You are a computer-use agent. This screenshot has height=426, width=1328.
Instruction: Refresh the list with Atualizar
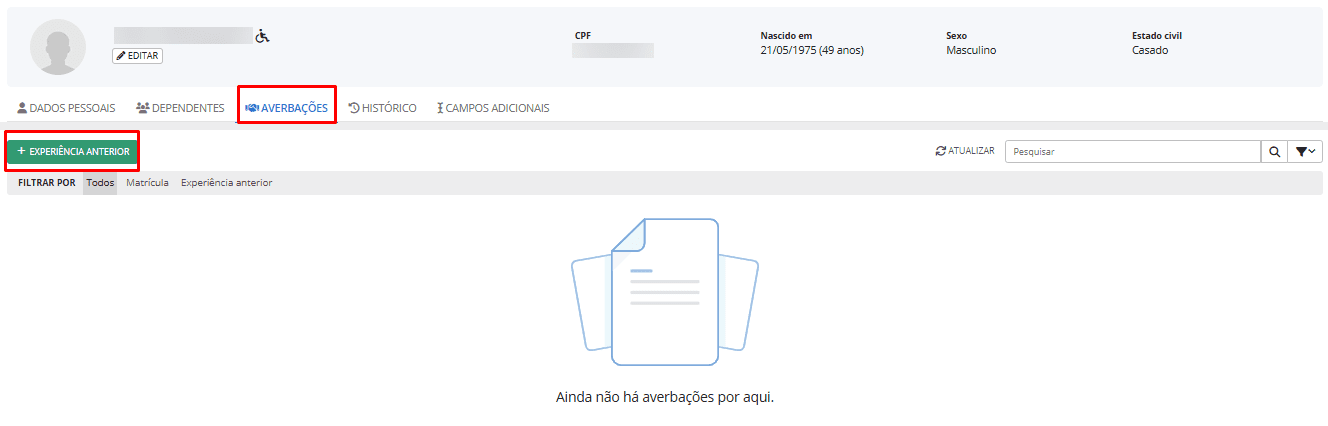coord(965,151)
